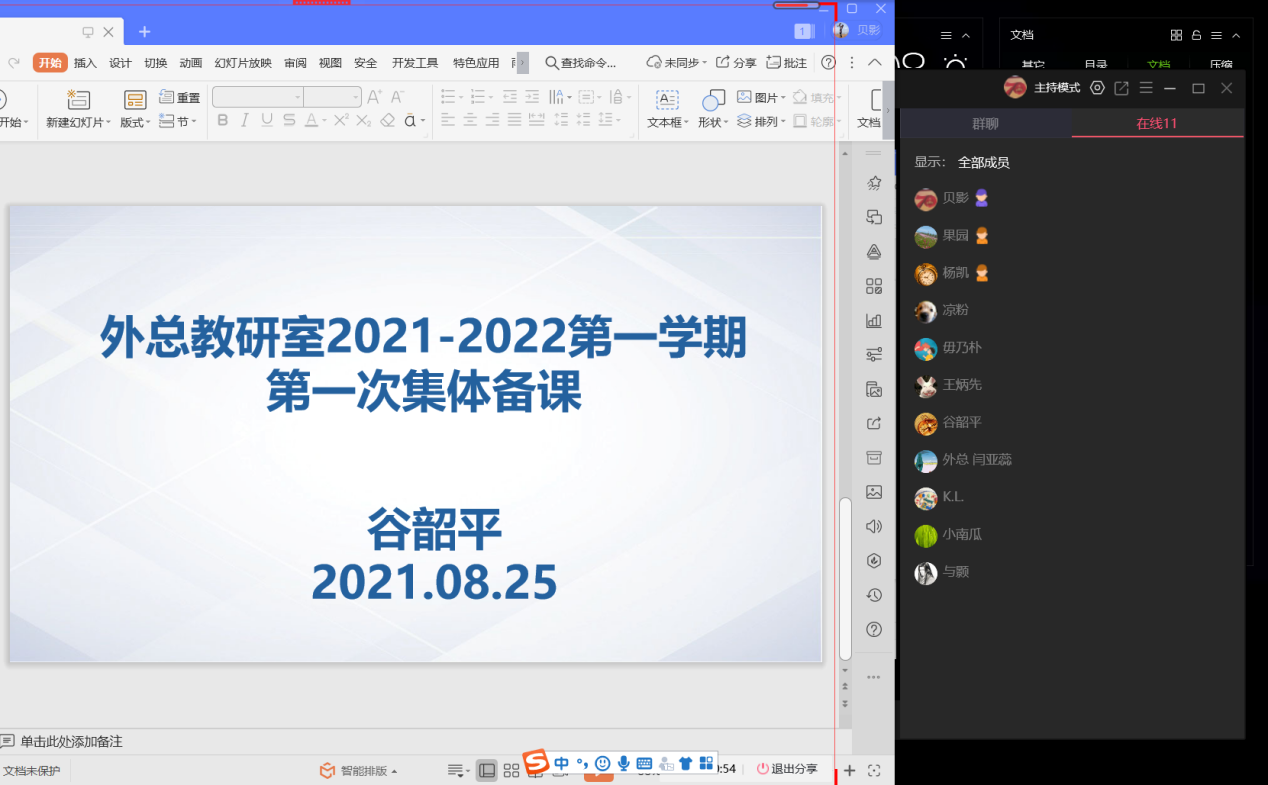1268x785 pixels.
Task: Click the 形状 shapes icon
Action: (x=712, y=100)
